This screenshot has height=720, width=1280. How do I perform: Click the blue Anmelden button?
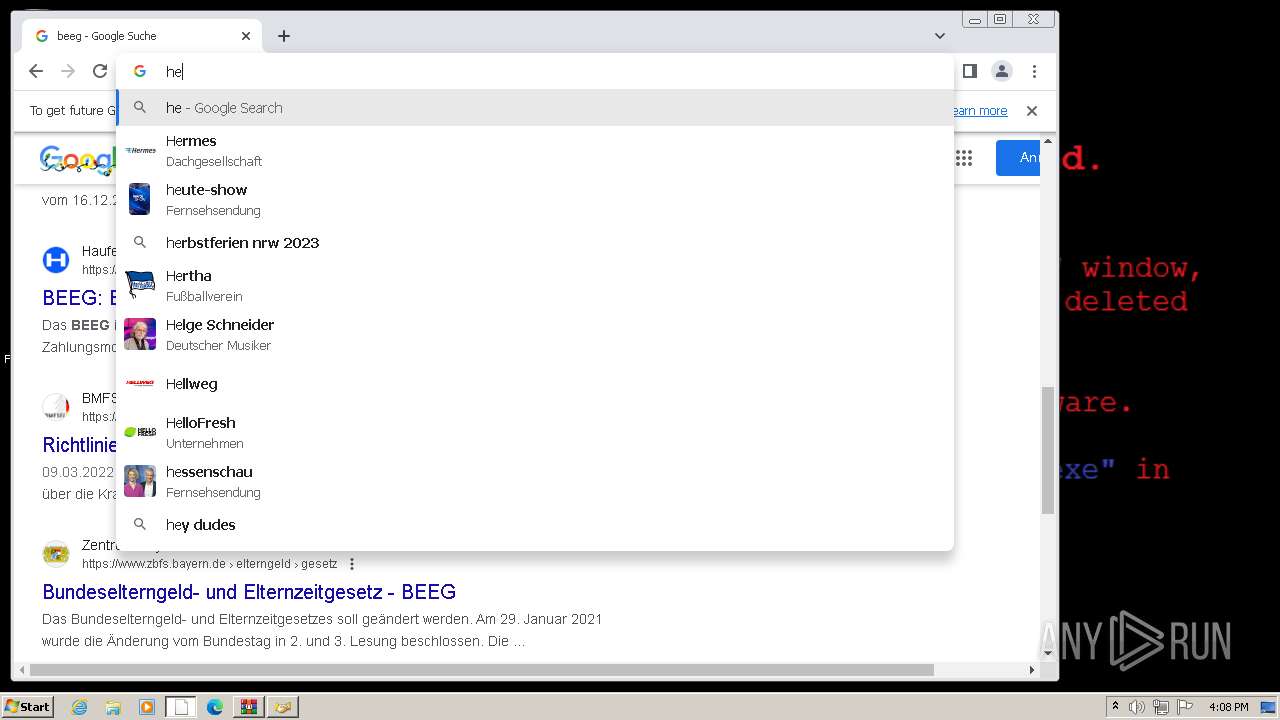(x=1018, y=158)
